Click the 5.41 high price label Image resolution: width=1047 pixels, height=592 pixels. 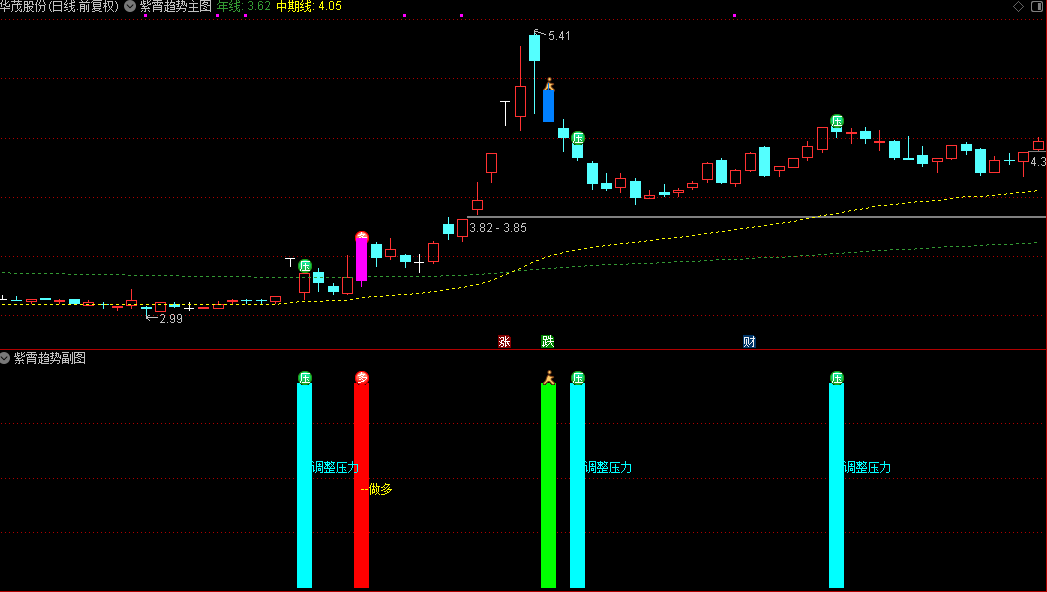coord(559,36)
